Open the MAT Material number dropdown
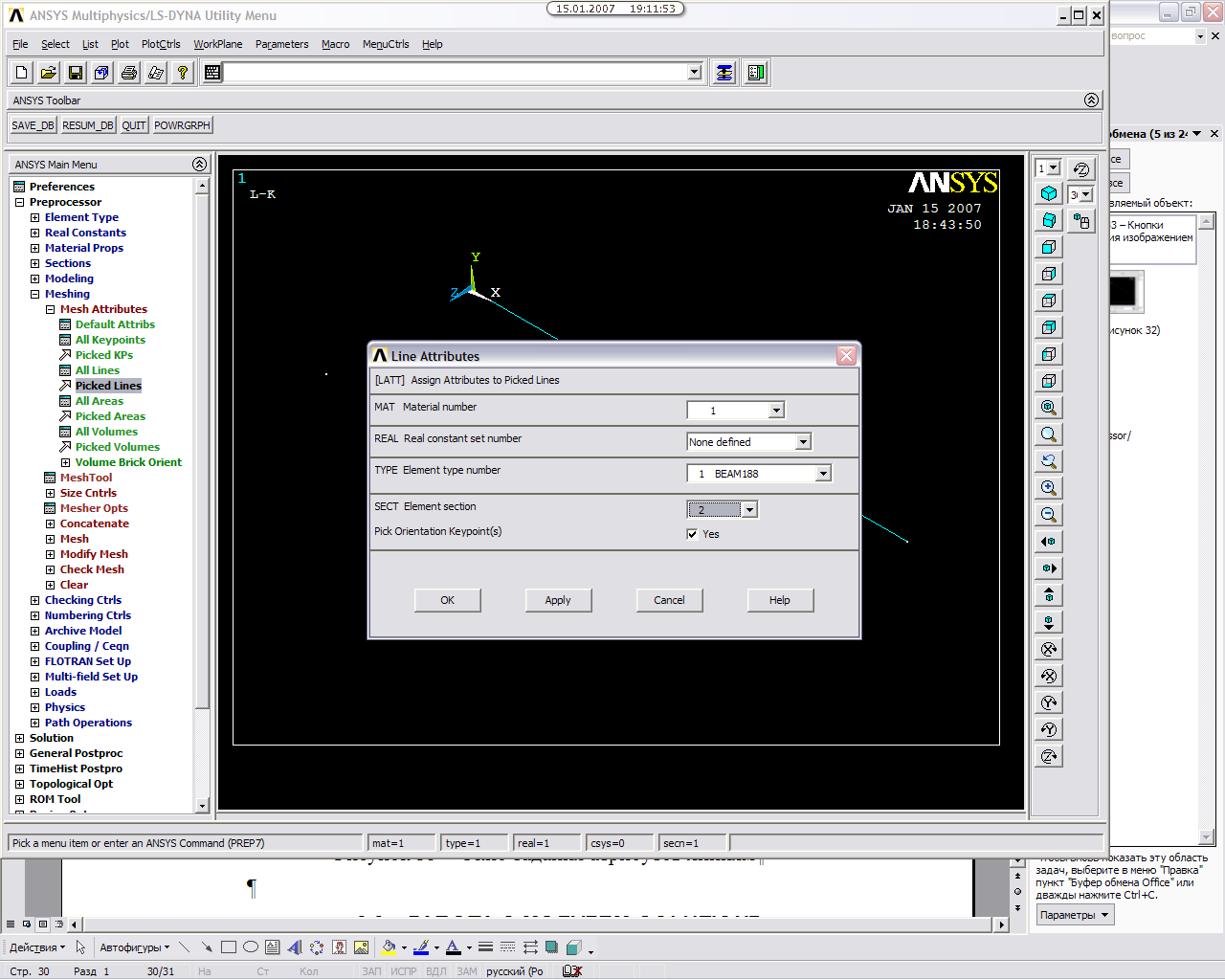The image size is (1225, 980). click(x=776, y=411)
